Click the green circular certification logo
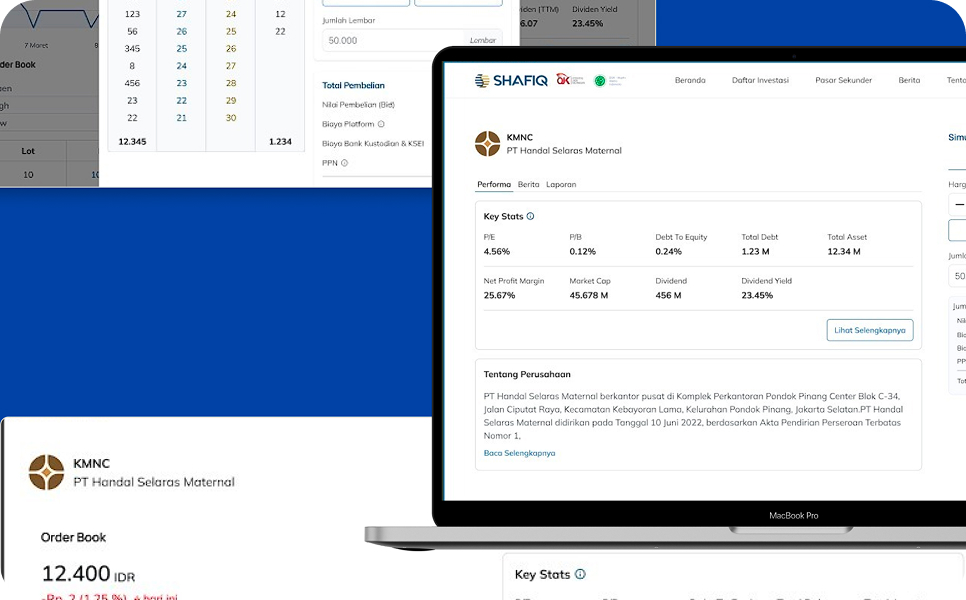Screen dimensions: 966x600 click(x=600, y=80)
